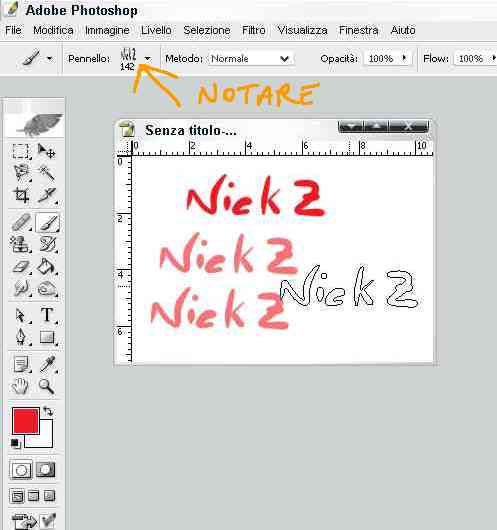The width and height of the screenshot is (497, 530).
Task: Select the Brush tool in toolbox
Action: click(x=48, y=223)
